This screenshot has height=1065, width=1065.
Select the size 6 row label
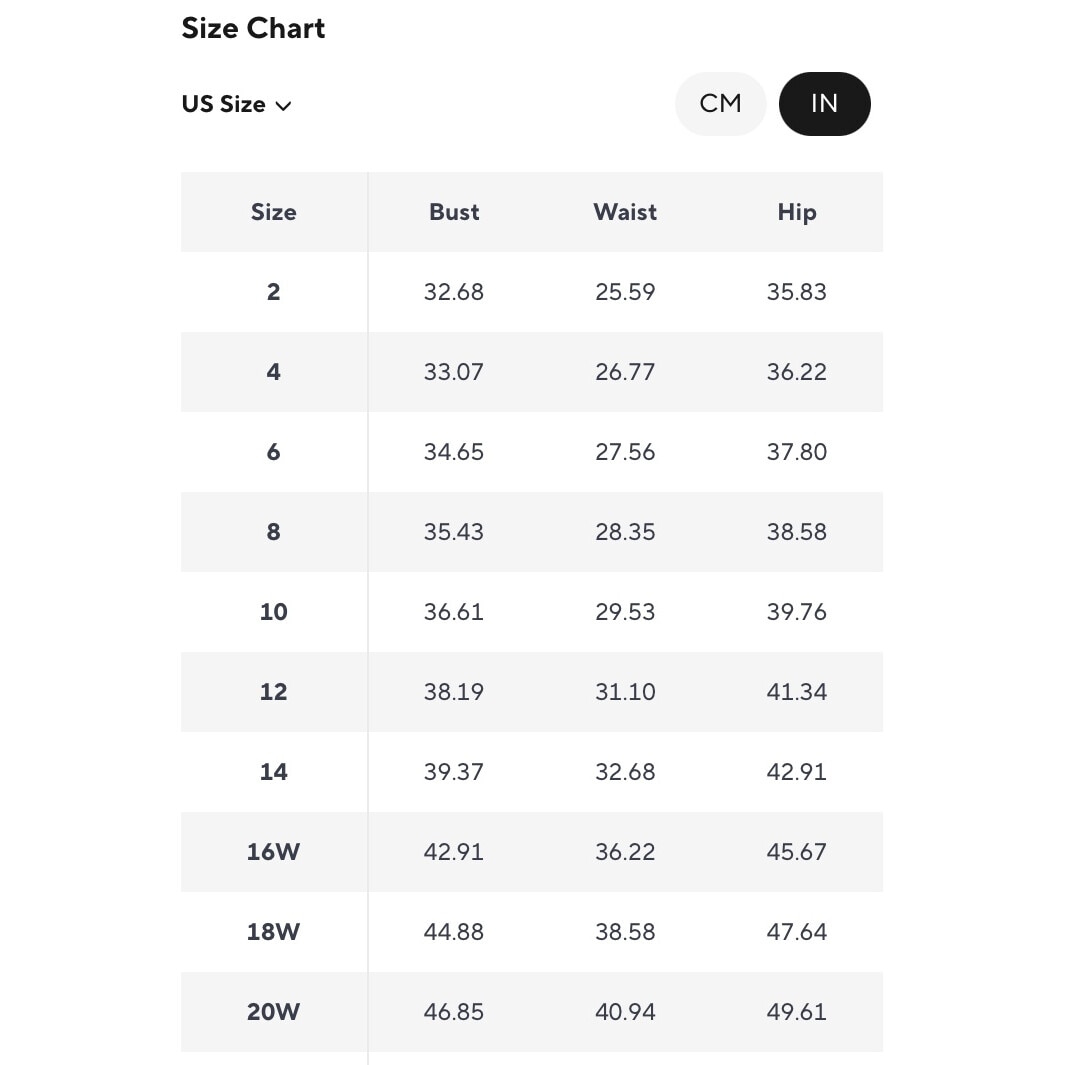click(273, 452)
